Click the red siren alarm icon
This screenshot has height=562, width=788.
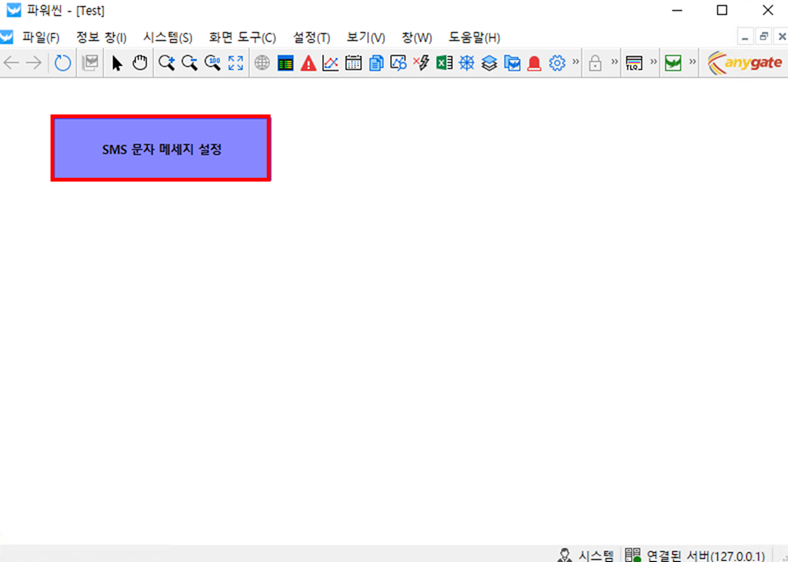tap(534, 63)
